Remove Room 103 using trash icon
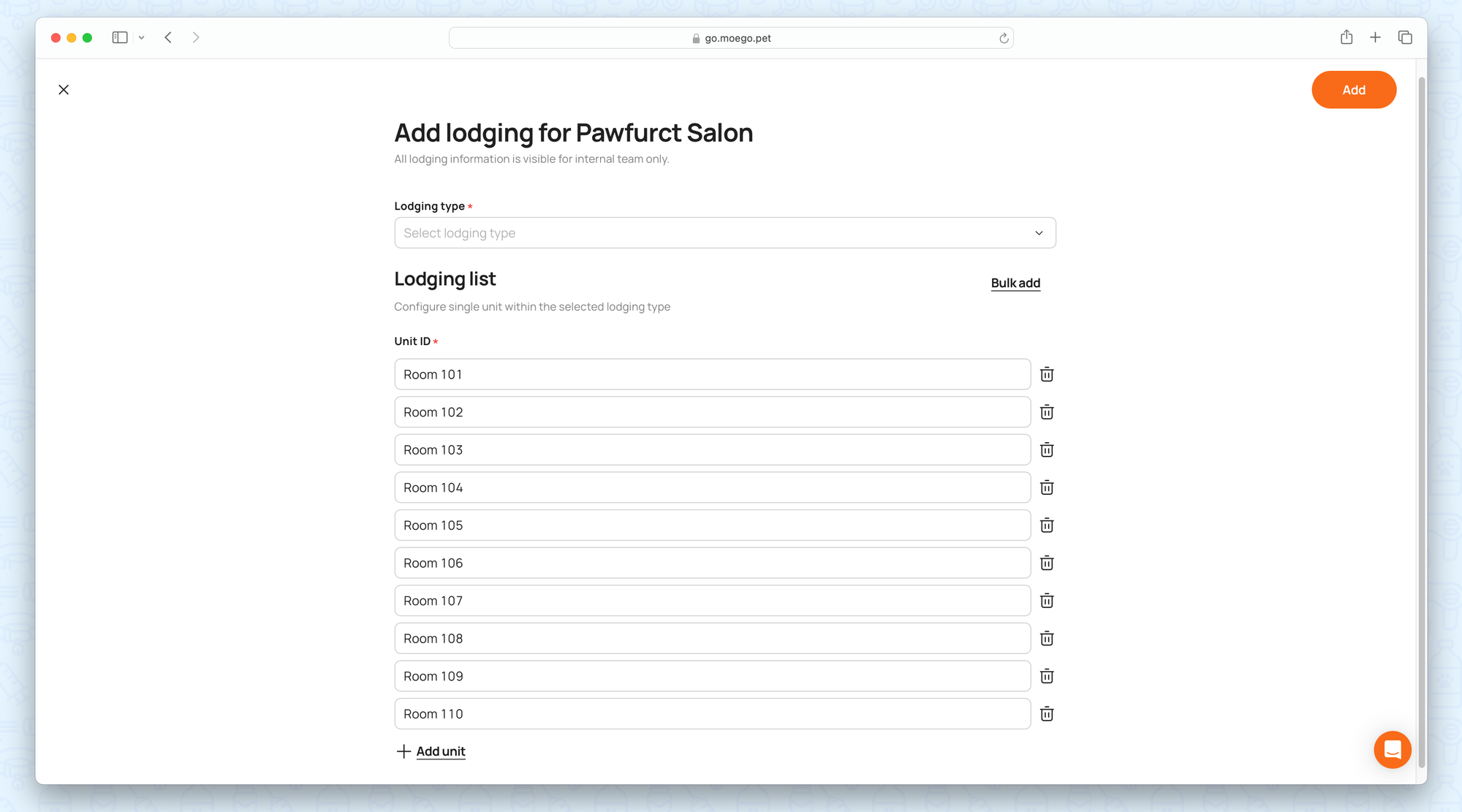 point(1047,450)
